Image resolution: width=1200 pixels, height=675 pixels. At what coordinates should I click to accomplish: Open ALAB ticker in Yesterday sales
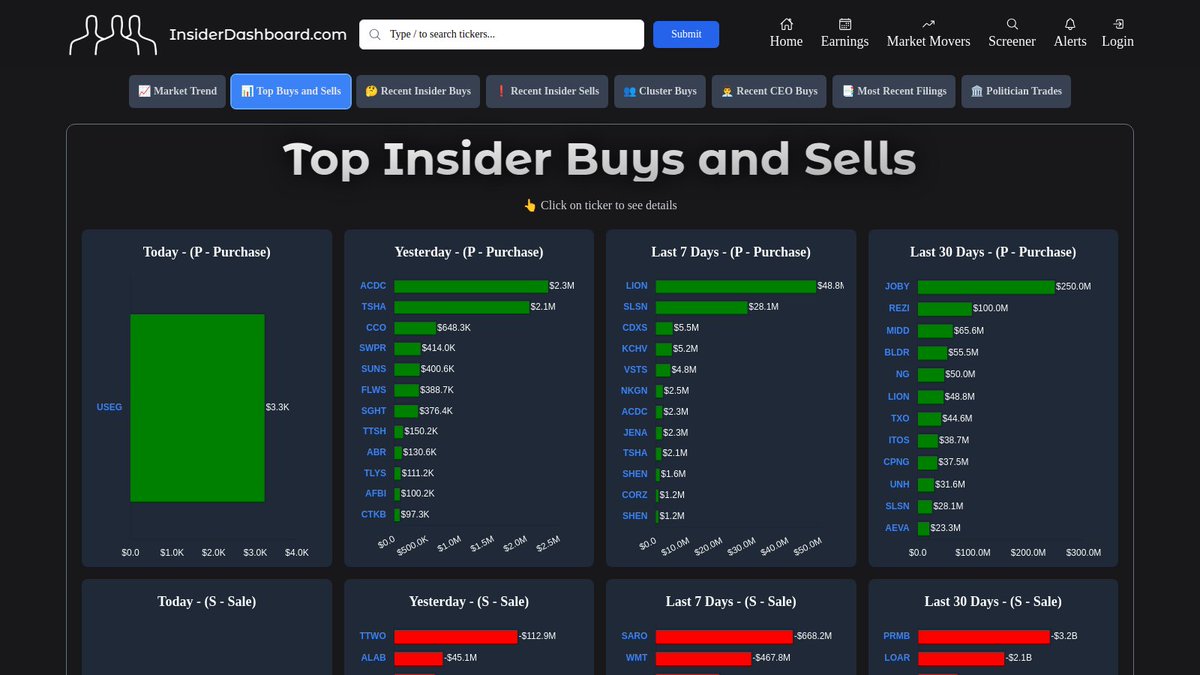[373, 658]
